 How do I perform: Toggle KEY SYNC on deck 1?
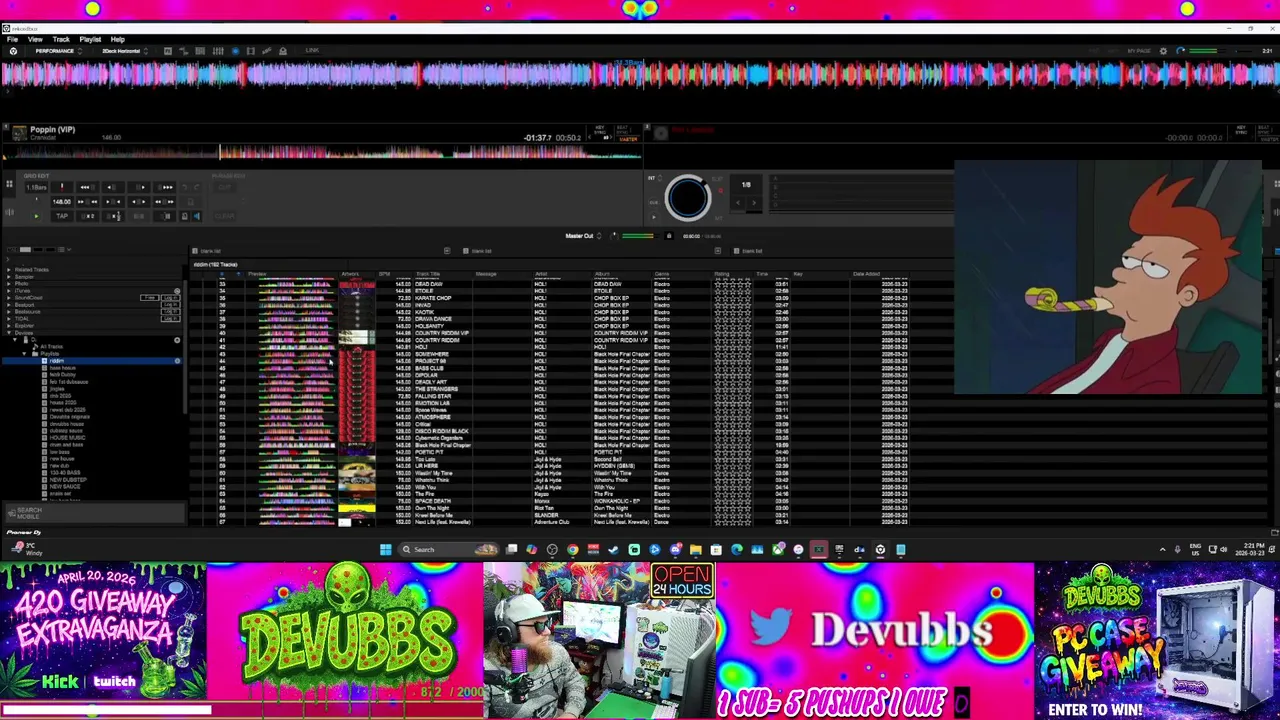[x=600, y=130]
